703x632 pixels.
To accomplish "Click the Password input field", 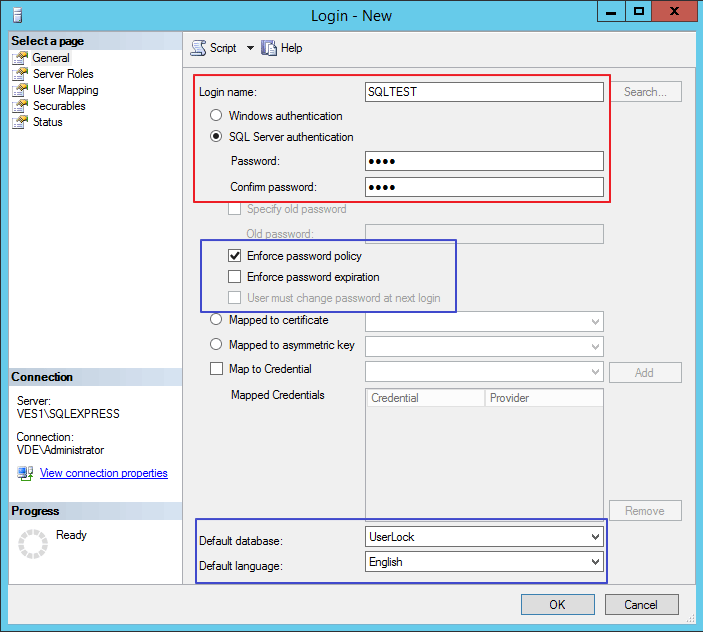I will (484, 161).
